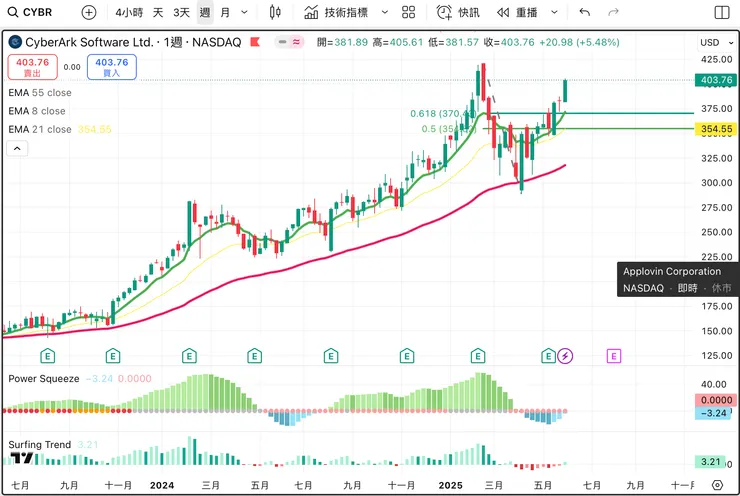Open the earnings marker near 三月 2025
Screen dimensions: 740x496
478,356
